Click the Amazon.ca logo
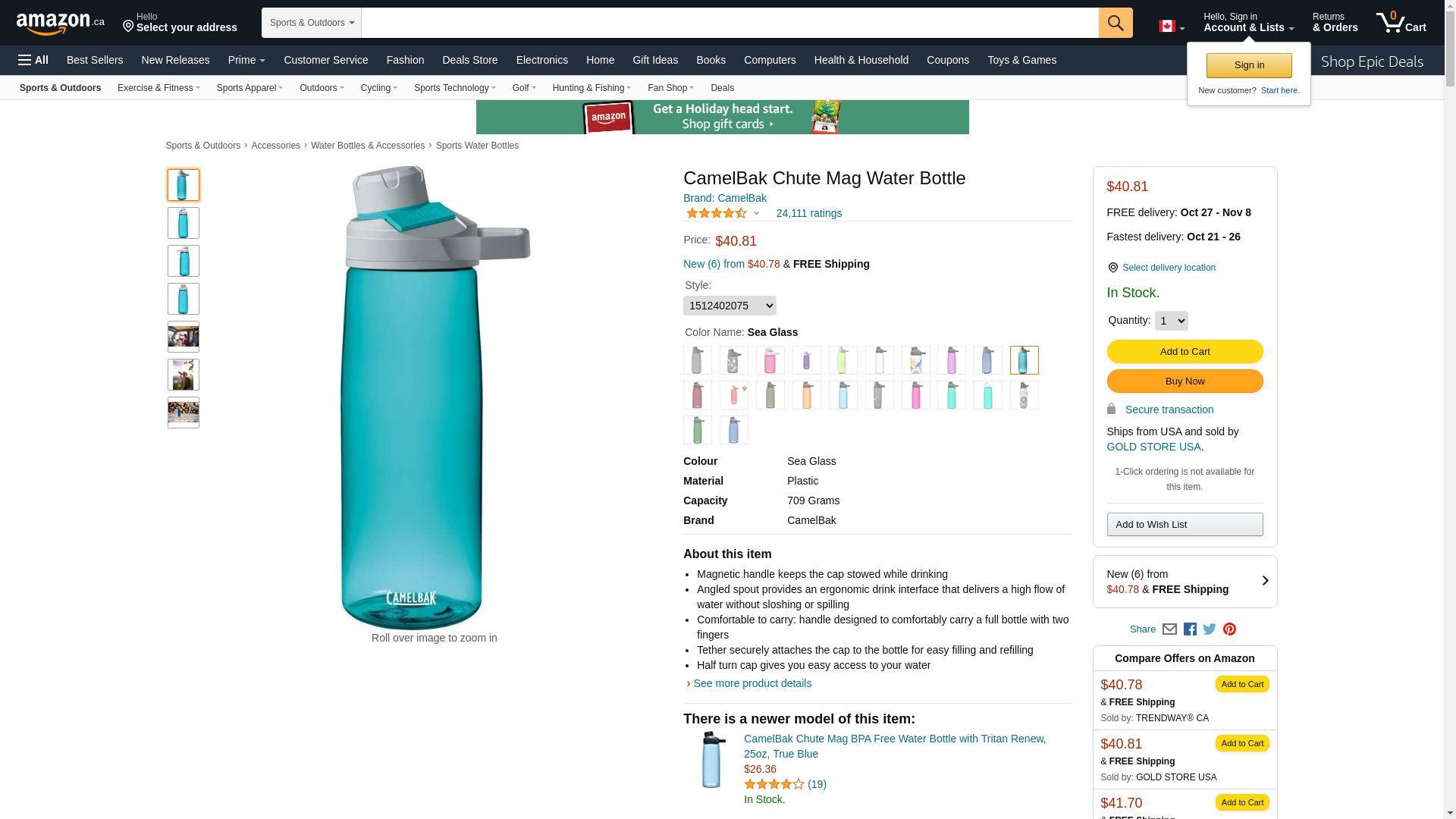The height and width of the screenshot is (819, 1456). tap(60, 24)
